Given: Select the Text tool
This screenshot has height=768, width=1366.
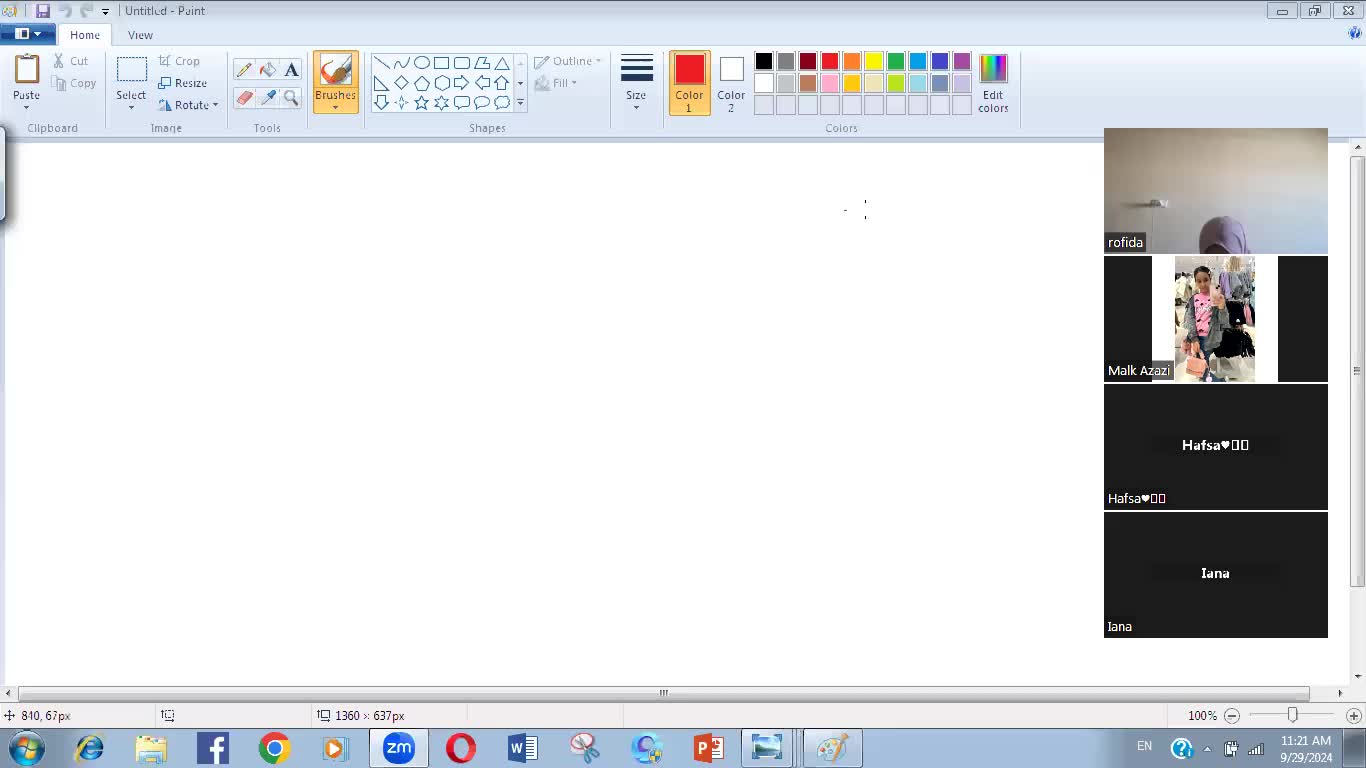Looking at the screenshot, I should (291, 70).
